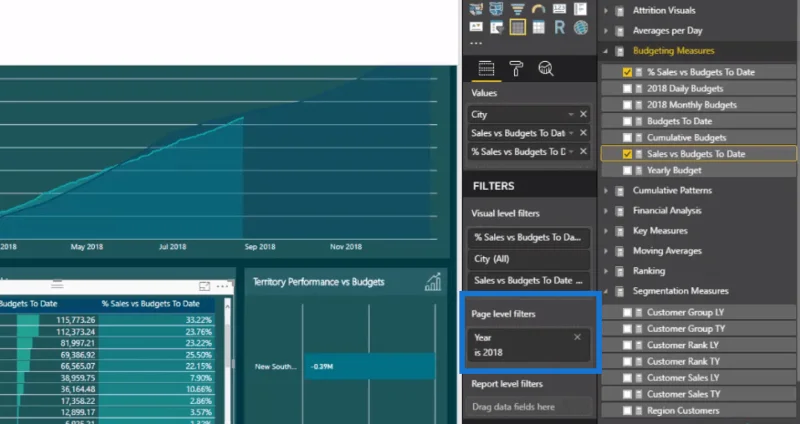This screenshot has height=424, width=800.
Task: Uncheck the Sales vs Budgets To Date measure
Action: 627,154
